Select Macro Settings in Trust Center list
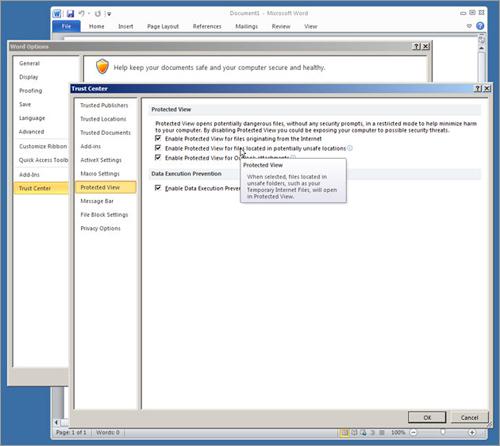Viewport: 500px width, 446px height. (x=100, y=174)
